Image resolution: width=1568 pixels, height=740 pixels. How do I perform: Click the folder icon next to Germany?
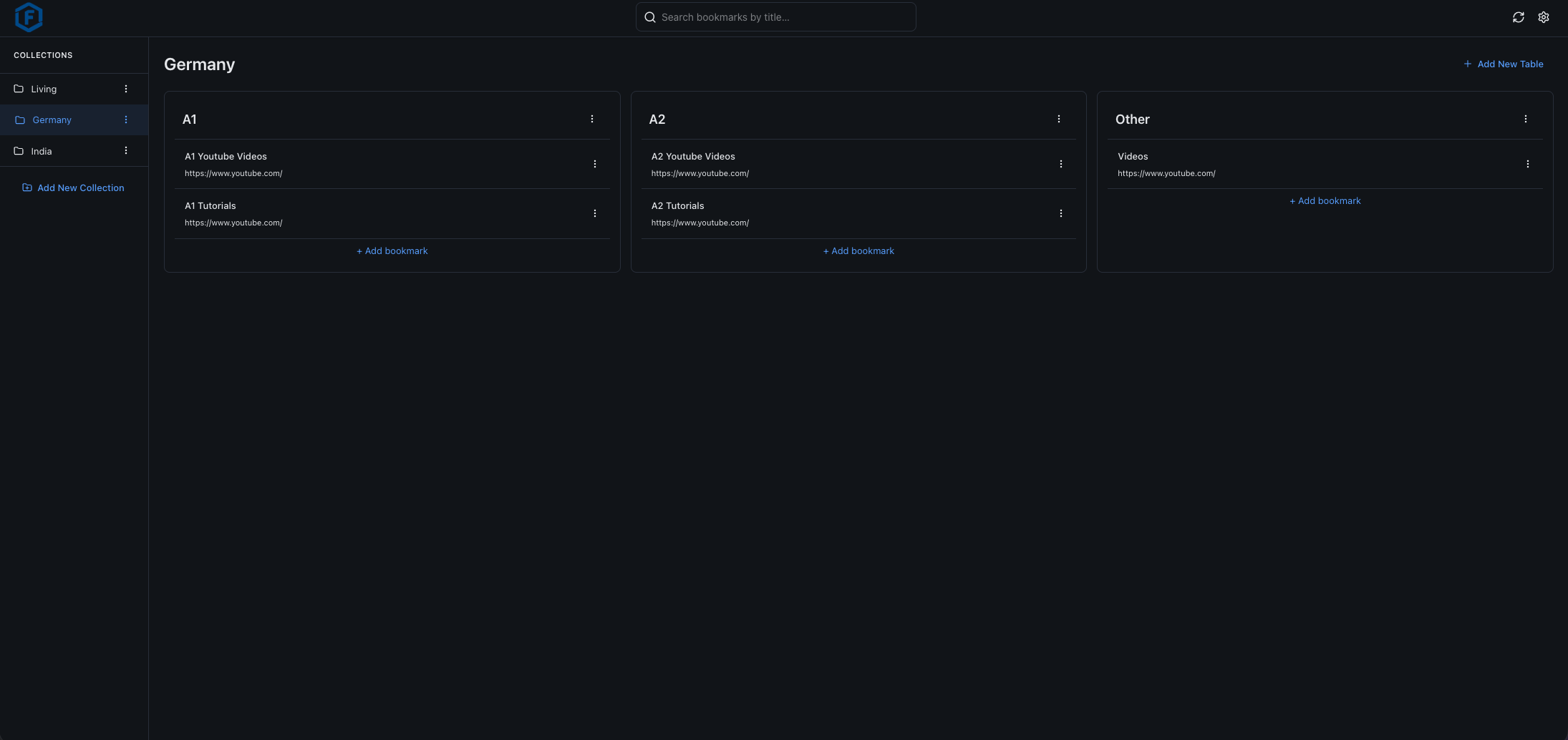pyautogui.click(x=19, y=120)
